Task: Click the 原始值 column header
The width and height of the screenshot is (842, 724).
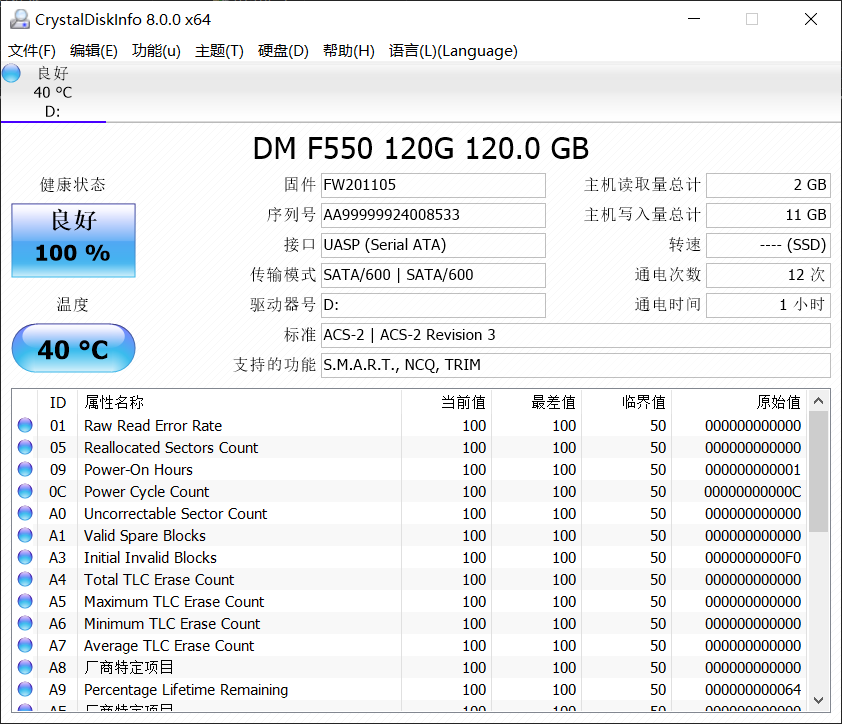Action: coord(739,402)
